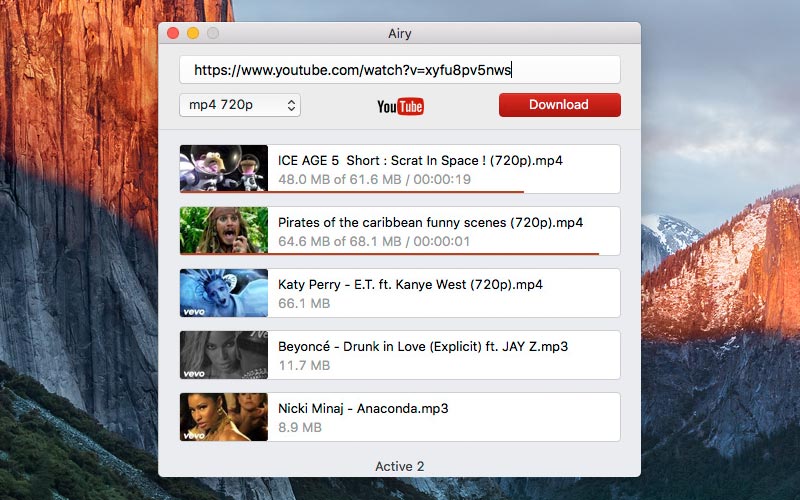Click the 11.7 MB size label

(304, 366)
